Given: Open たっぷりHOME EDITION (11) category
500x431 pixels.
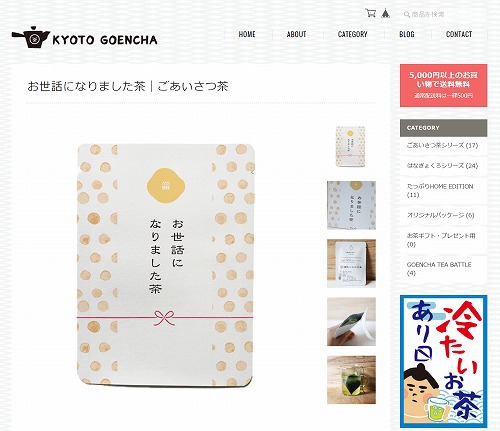Looking at the screenshot, I should 440,190.
